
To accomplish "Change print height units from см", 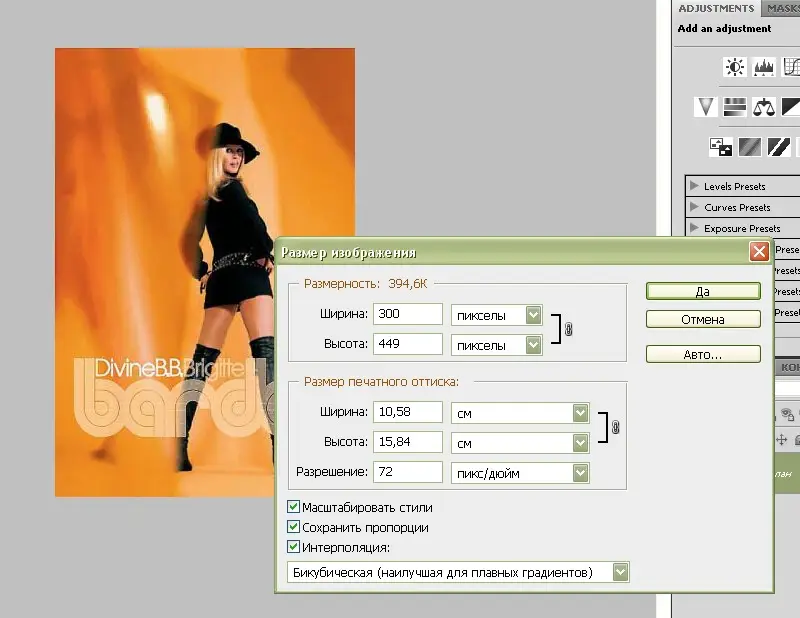I will pos(580,443).
